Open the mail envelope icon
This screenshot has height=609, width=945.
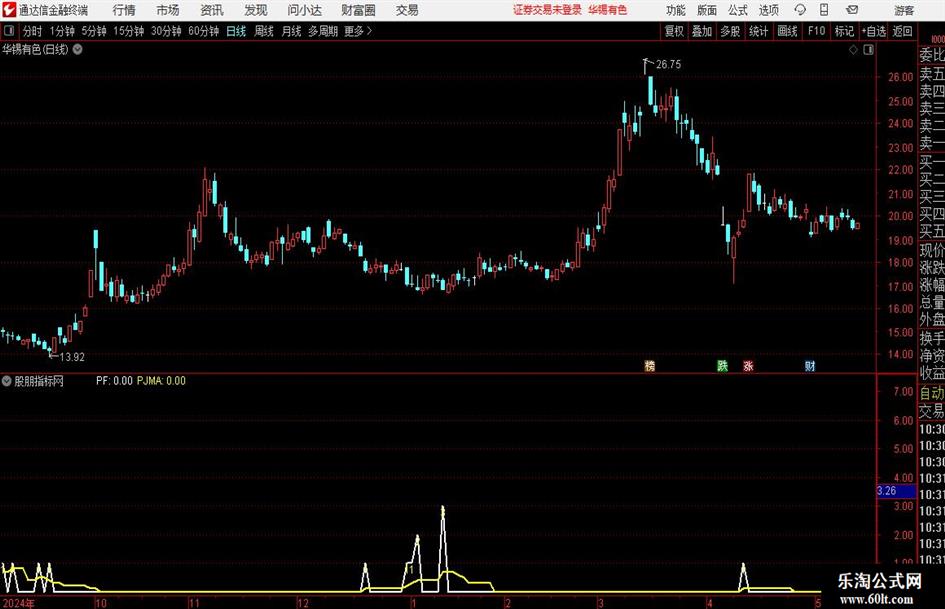coord(852,10)
